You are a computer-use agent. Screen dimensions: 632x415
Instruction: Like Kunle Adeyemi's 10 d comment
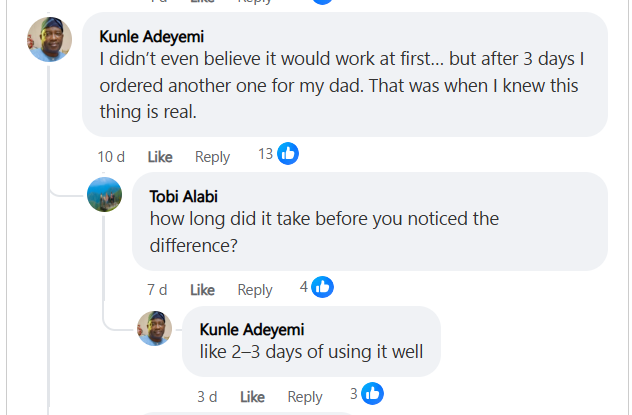click(160, 157)
